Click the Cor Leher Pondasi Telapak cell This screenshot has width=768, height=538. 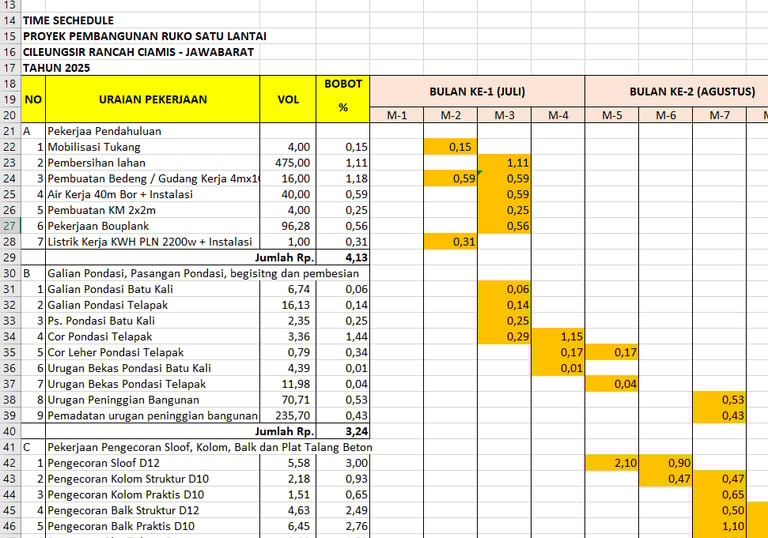coord(153,352)
